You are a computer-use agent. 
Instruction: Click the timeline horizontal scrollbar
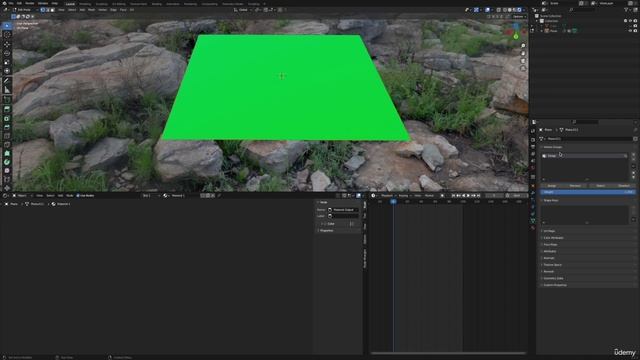click(448, 353)
